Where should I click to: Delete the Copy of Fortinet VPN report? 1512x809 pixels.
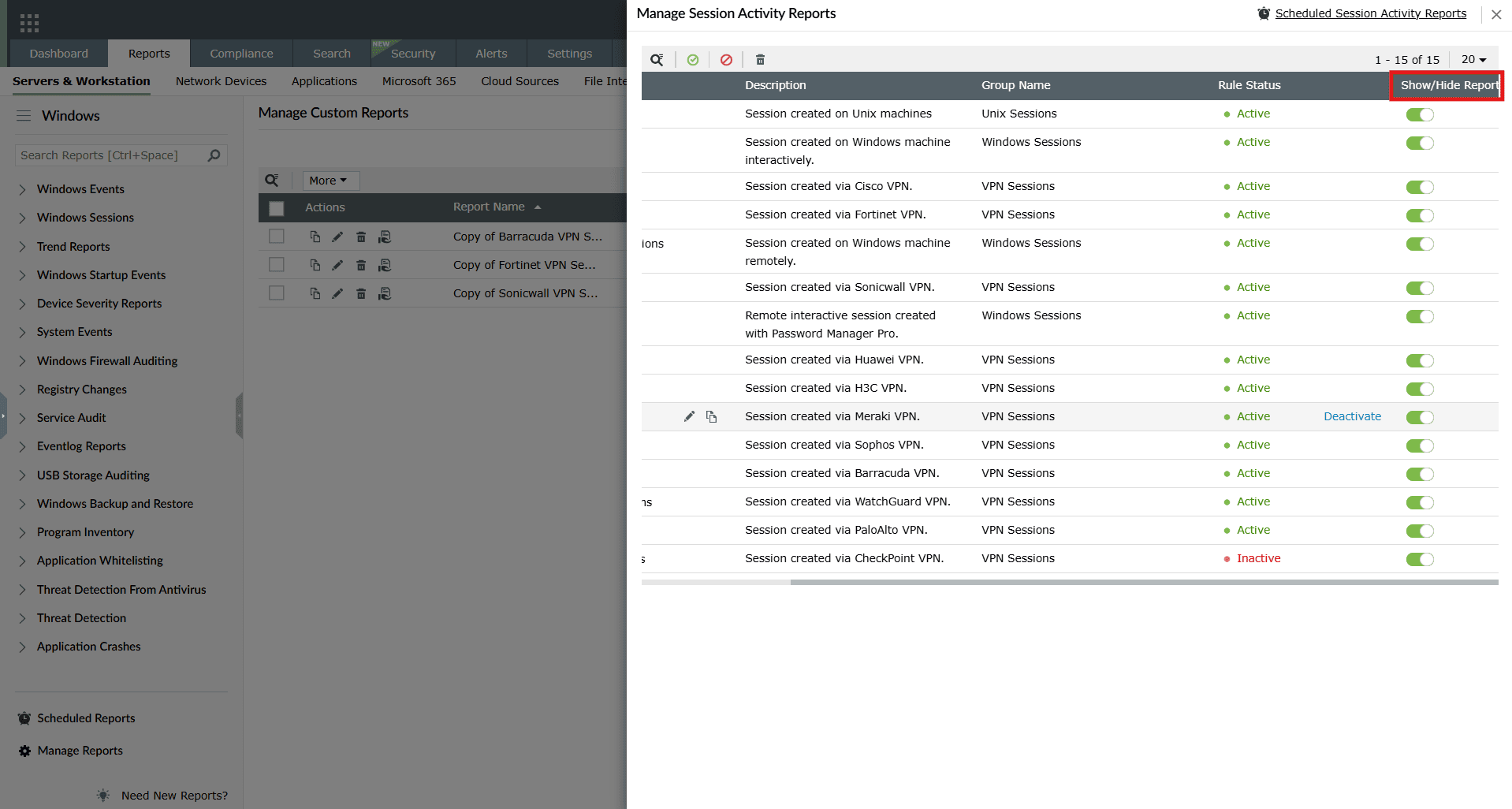(361, 265)
